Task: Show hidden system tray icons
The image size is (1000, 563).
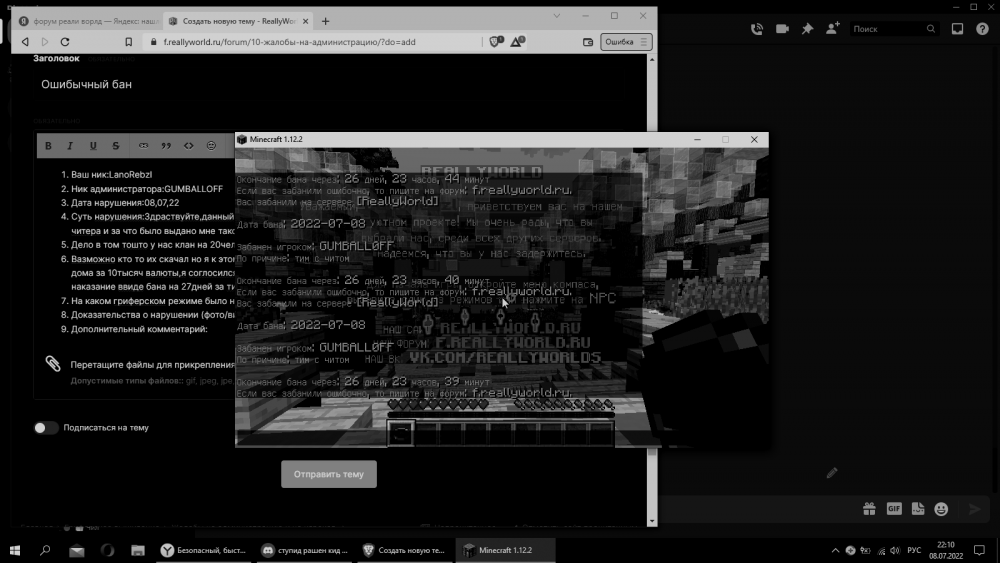Action: [835, 550]
